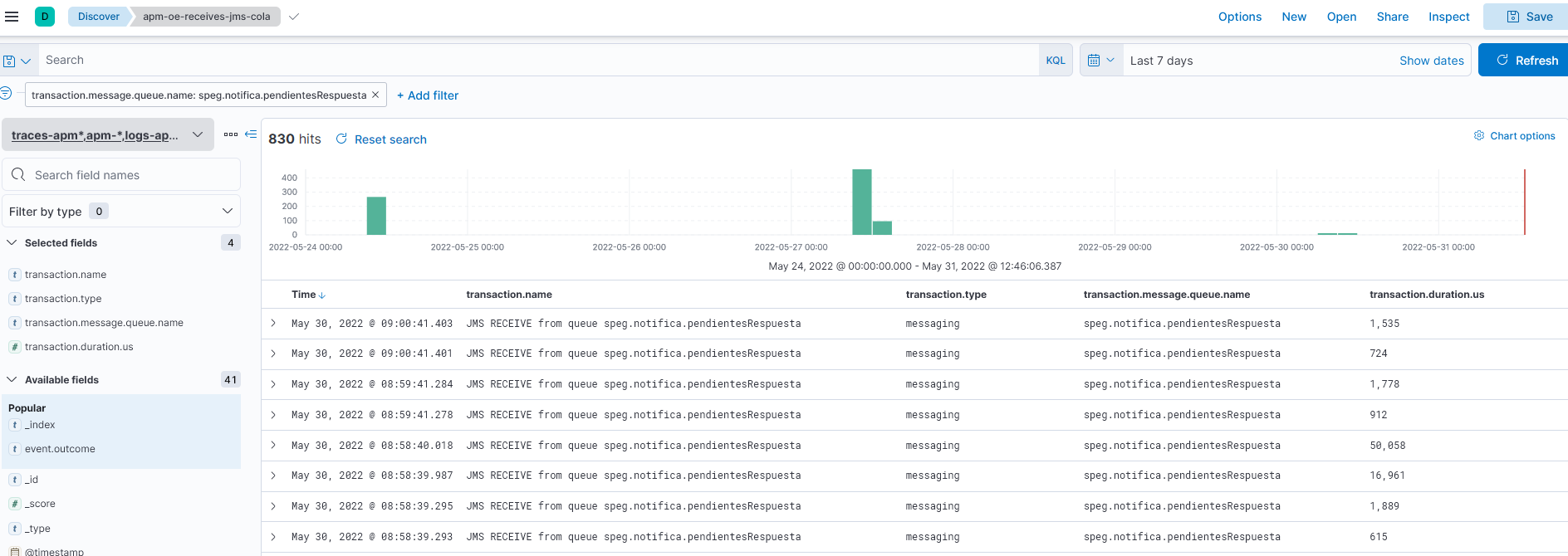Click New in the top menu
The width and height of the screenshot is (1568, 556).
(1294, 17)
